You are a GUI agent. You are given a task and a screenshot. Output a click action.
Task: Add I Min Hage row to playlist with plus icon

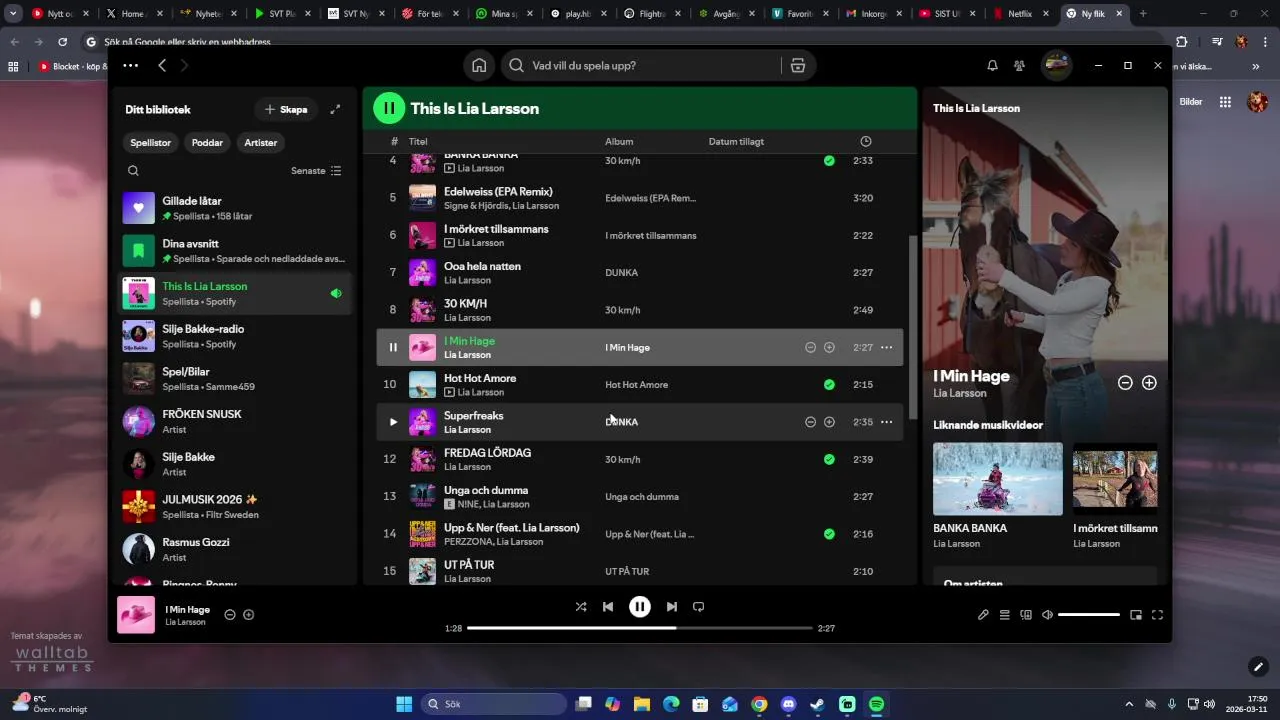click(x=829, y=347)
